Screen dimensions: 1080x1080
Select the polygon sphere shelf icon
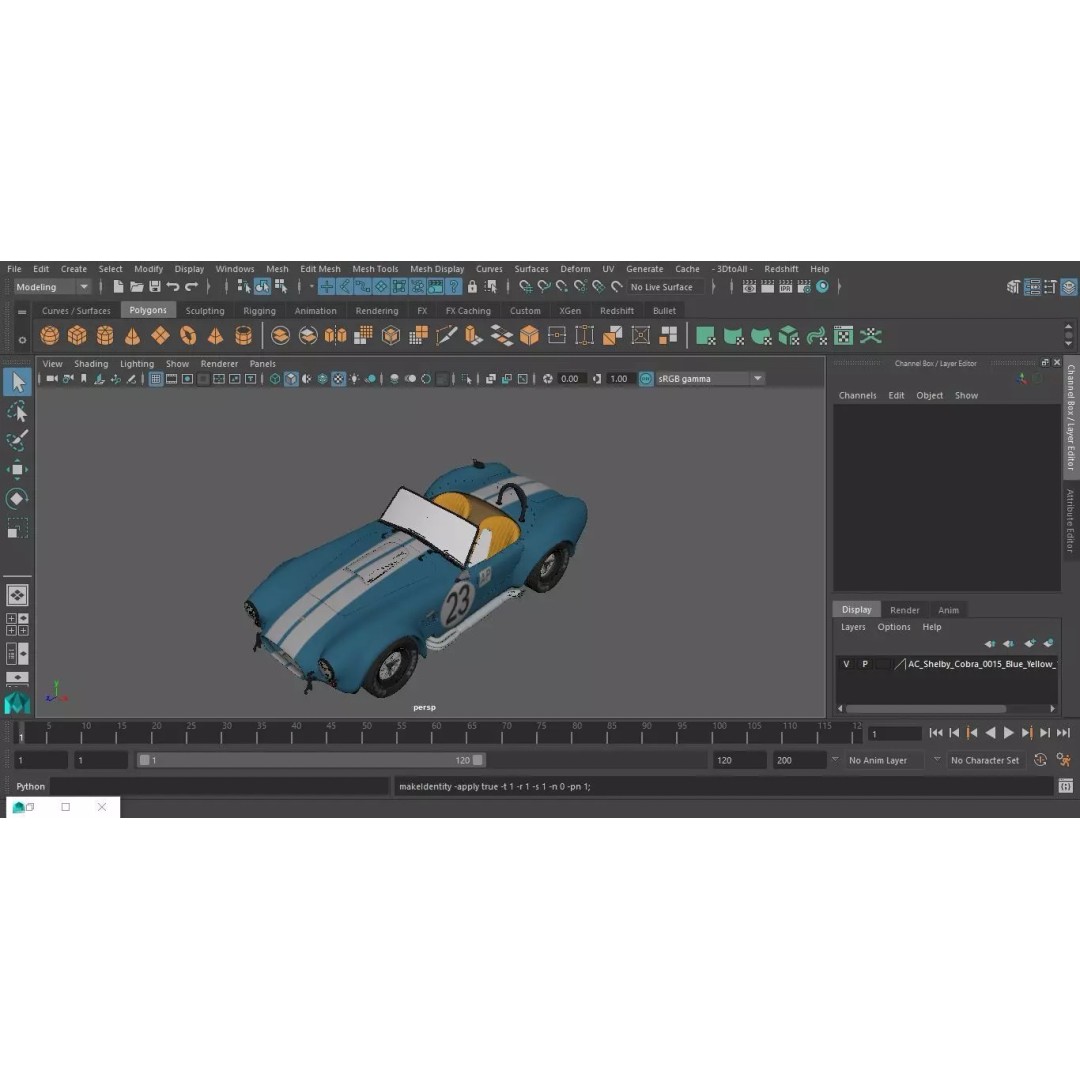(x=50, y=336)
